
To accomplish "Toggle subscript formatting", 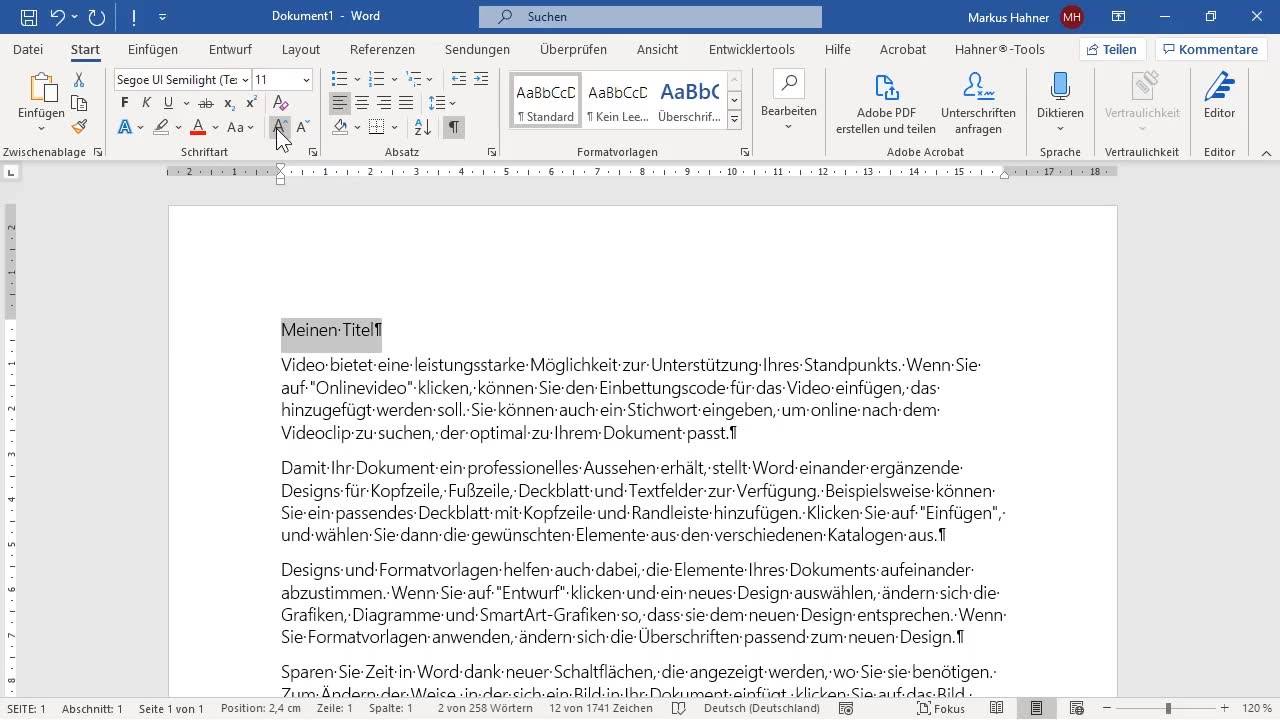I will pyautogui.click(x=229, y=103).
